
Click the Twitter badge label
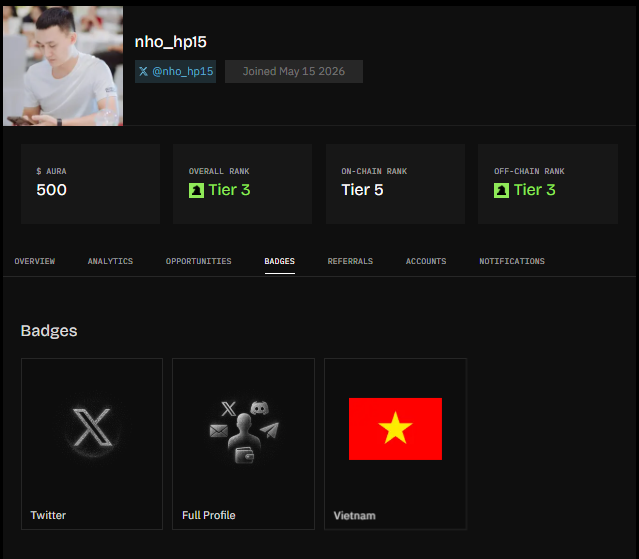(x=48, y=515)
